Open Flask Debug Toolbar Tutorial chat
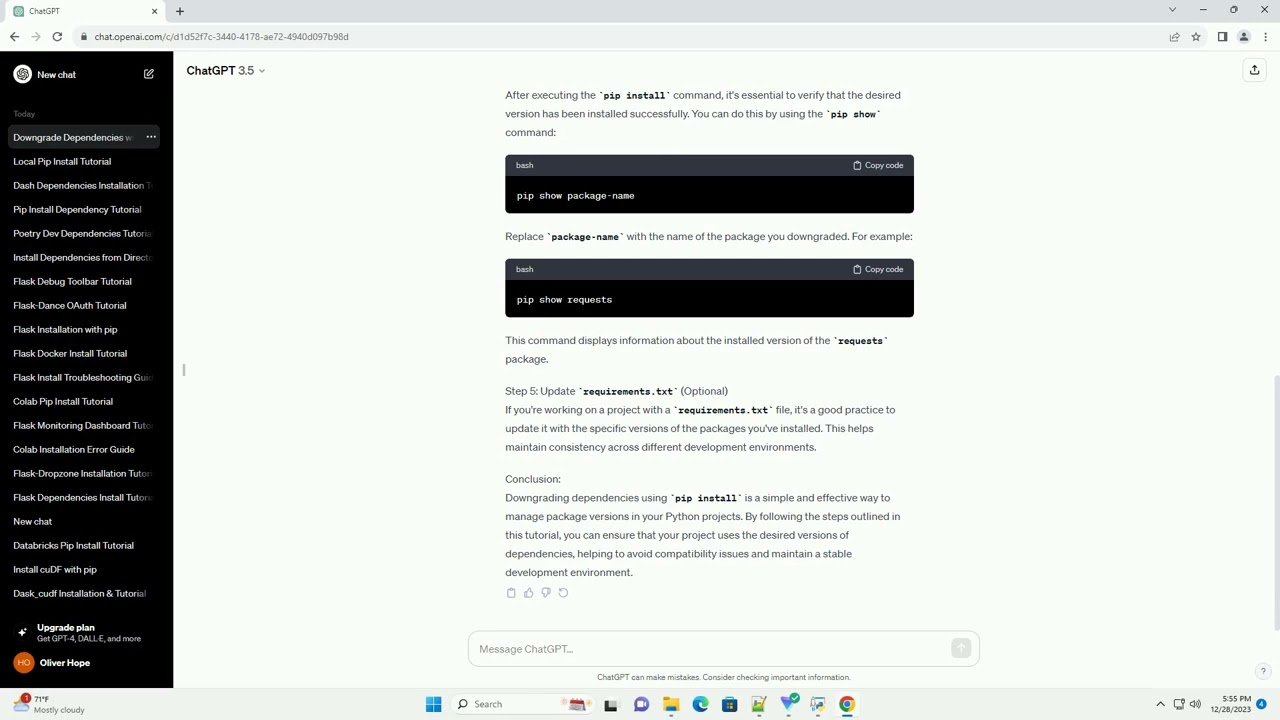 pyautogui.click(x=86, y=281)
